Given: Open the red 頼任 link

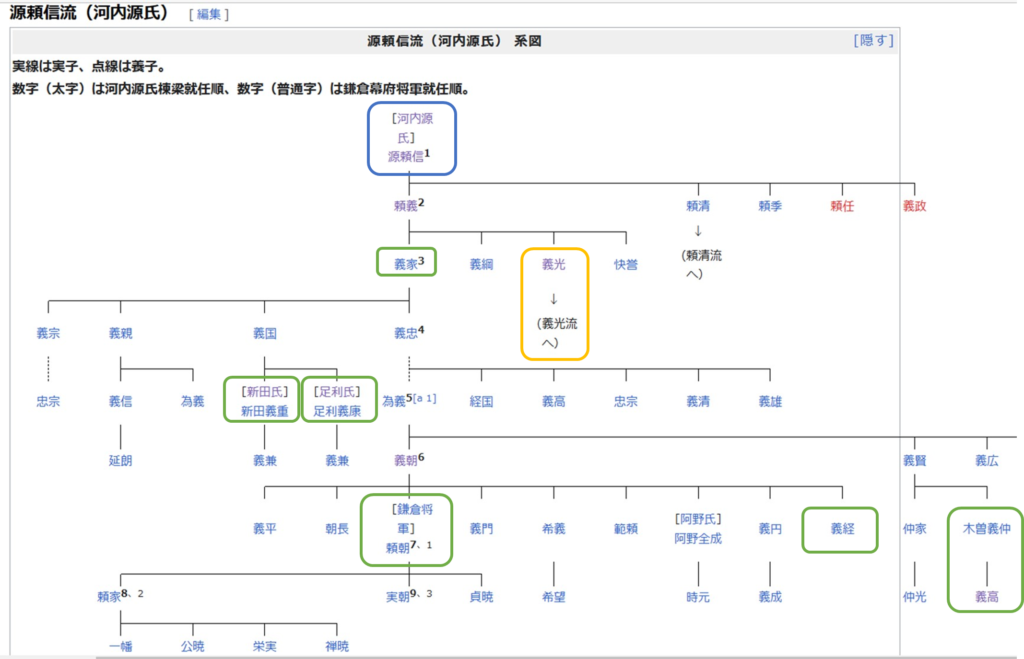Looking at the screenshot, I should pos(842,206).
